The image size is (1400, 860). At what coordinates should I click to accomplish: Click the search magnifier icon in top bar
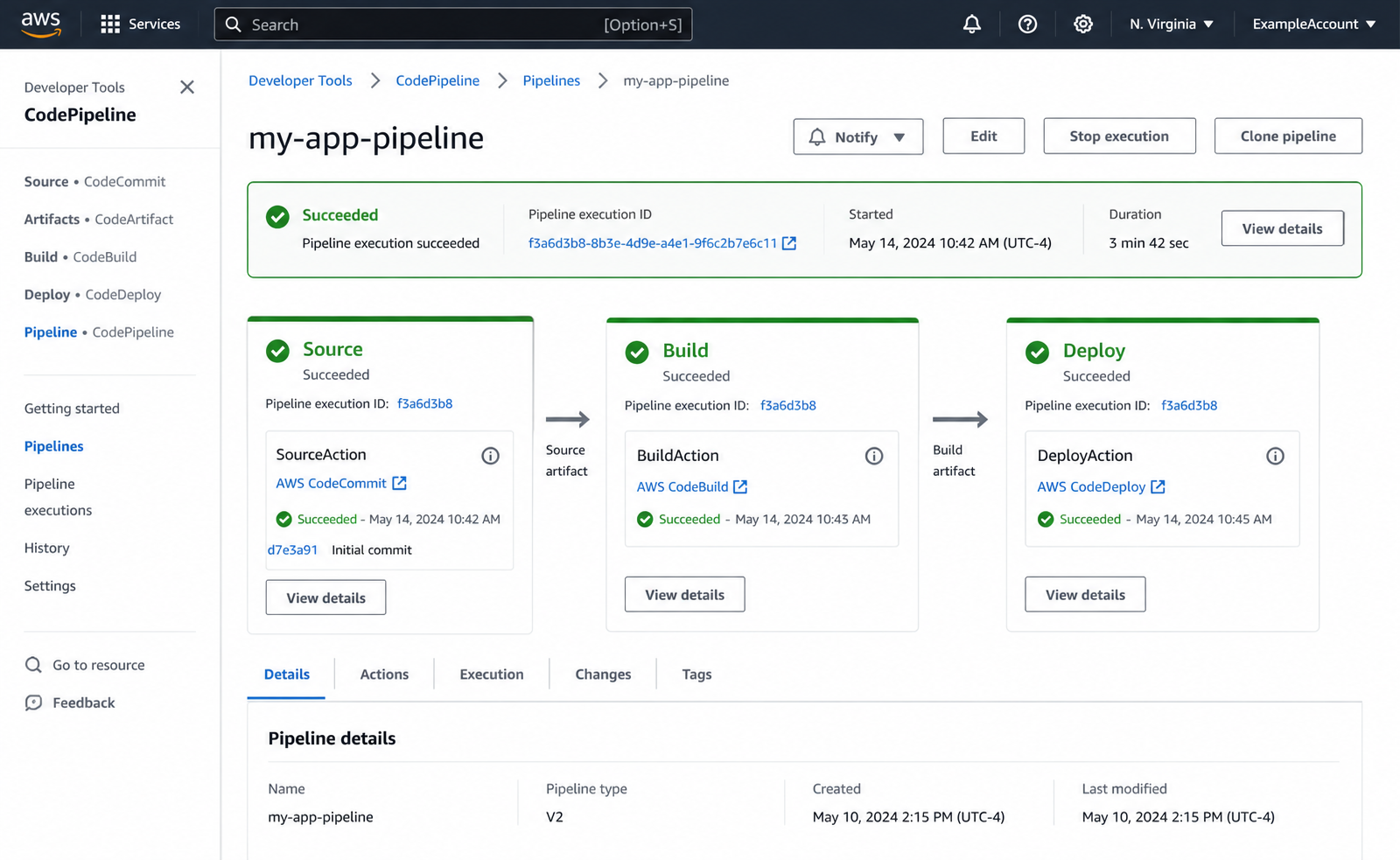tap(234, 24)
